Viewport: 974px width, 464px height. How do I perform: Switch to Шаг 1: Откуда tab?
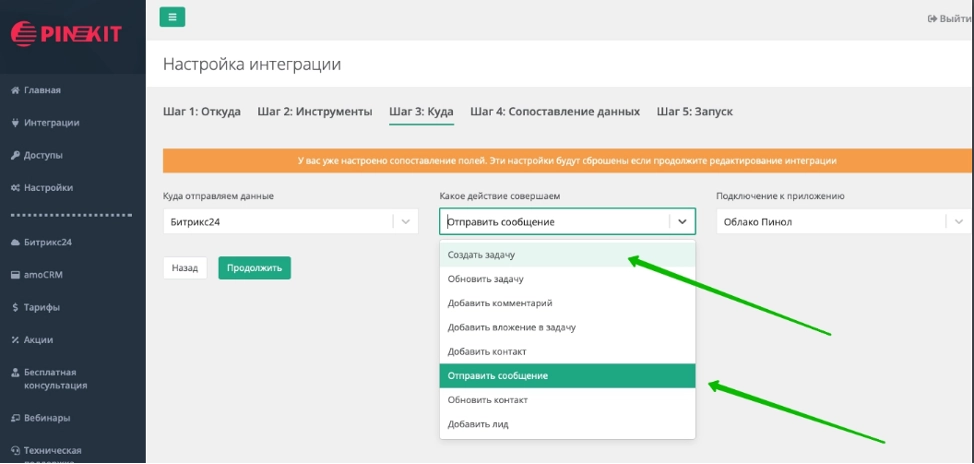coord(201,112)
